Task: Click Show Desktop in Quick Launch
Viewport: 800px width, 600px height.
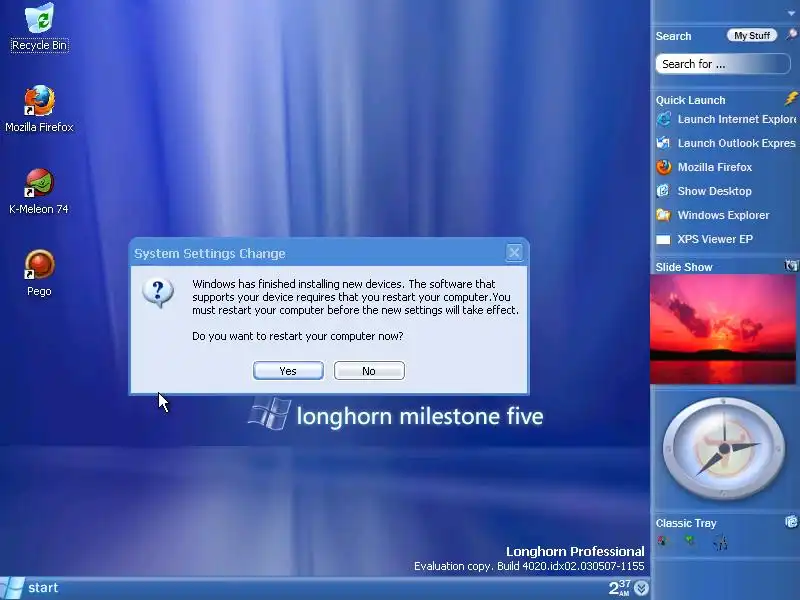Action: pyautogui.click(x=704, y=191)
